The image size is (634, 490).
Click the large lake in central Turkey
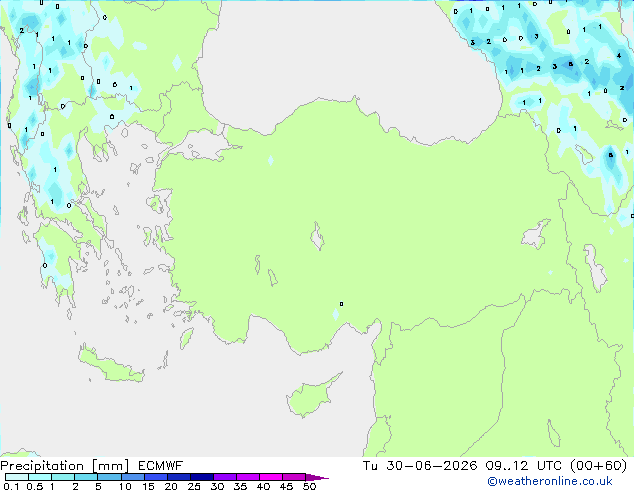click(x=317, y=236)
